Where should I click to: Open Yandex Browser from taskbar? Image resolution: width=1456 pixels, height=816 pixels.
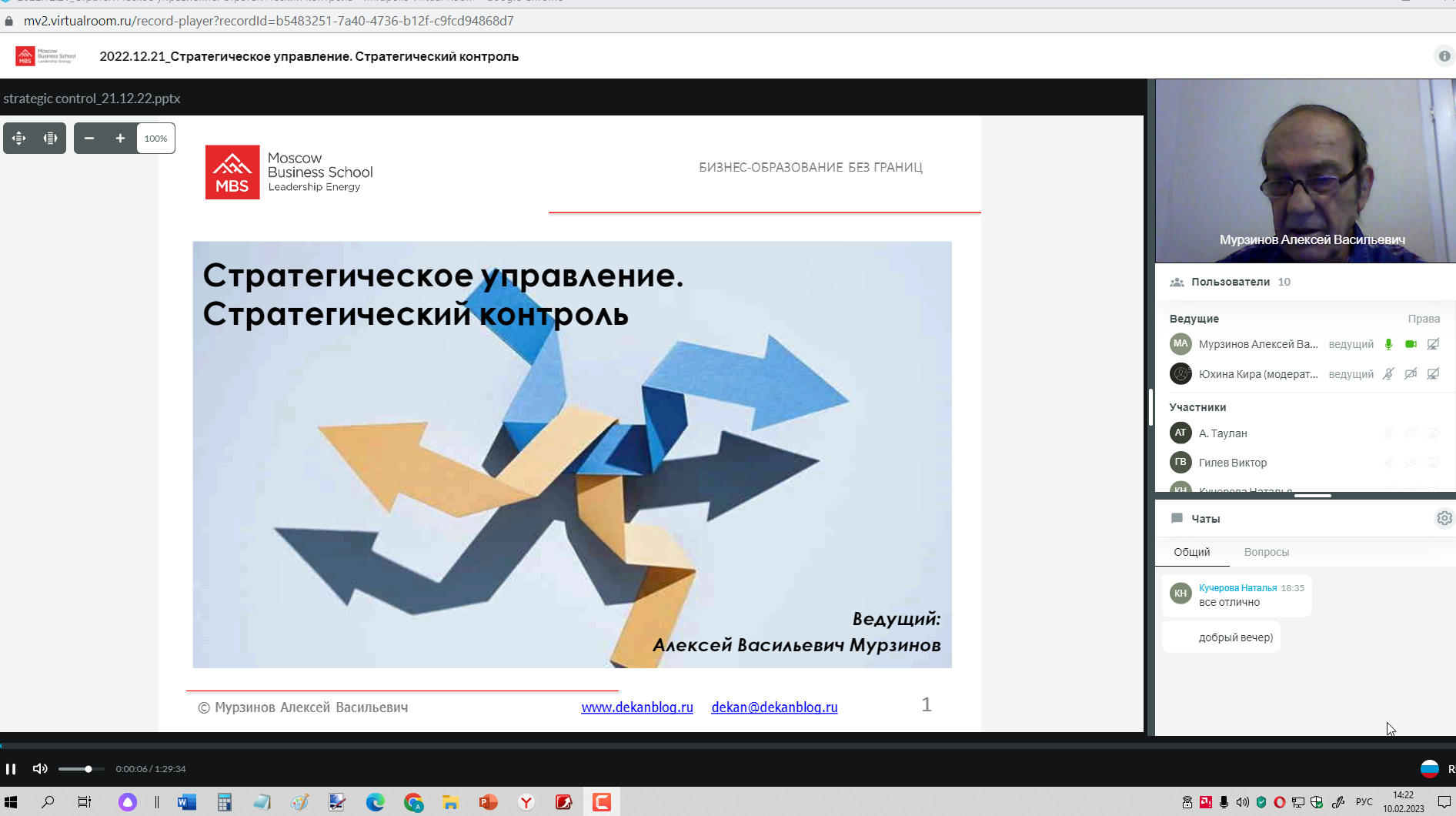tap(526, 802)
